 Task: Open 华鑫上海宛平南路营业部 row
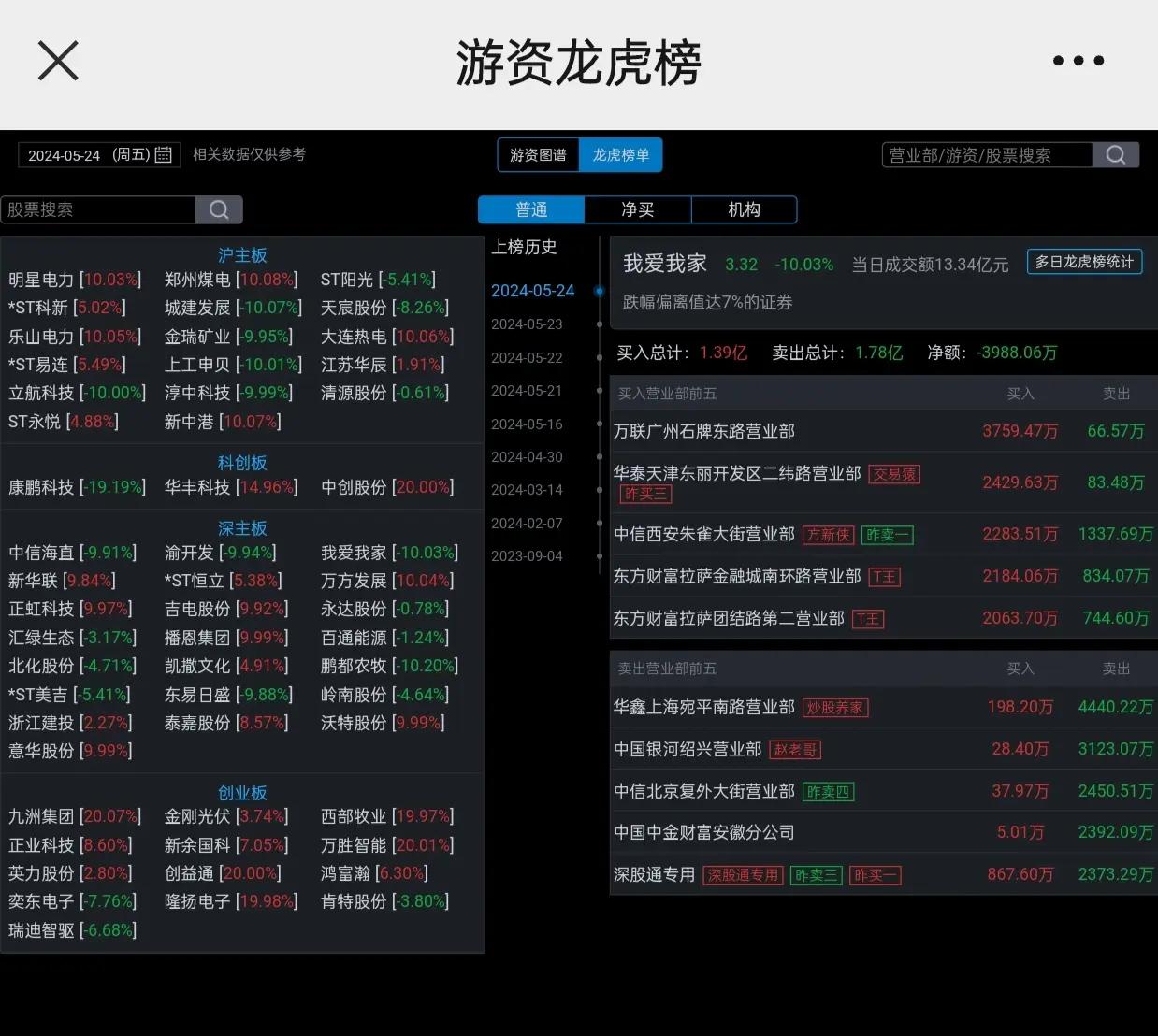click(x=884, y=707)
